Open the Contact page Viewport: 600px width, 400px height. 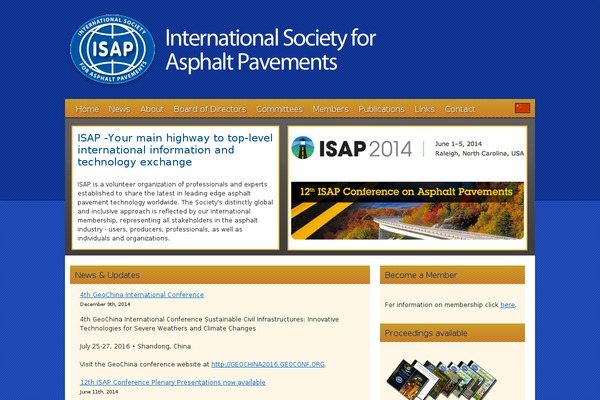tap(460, 109)
